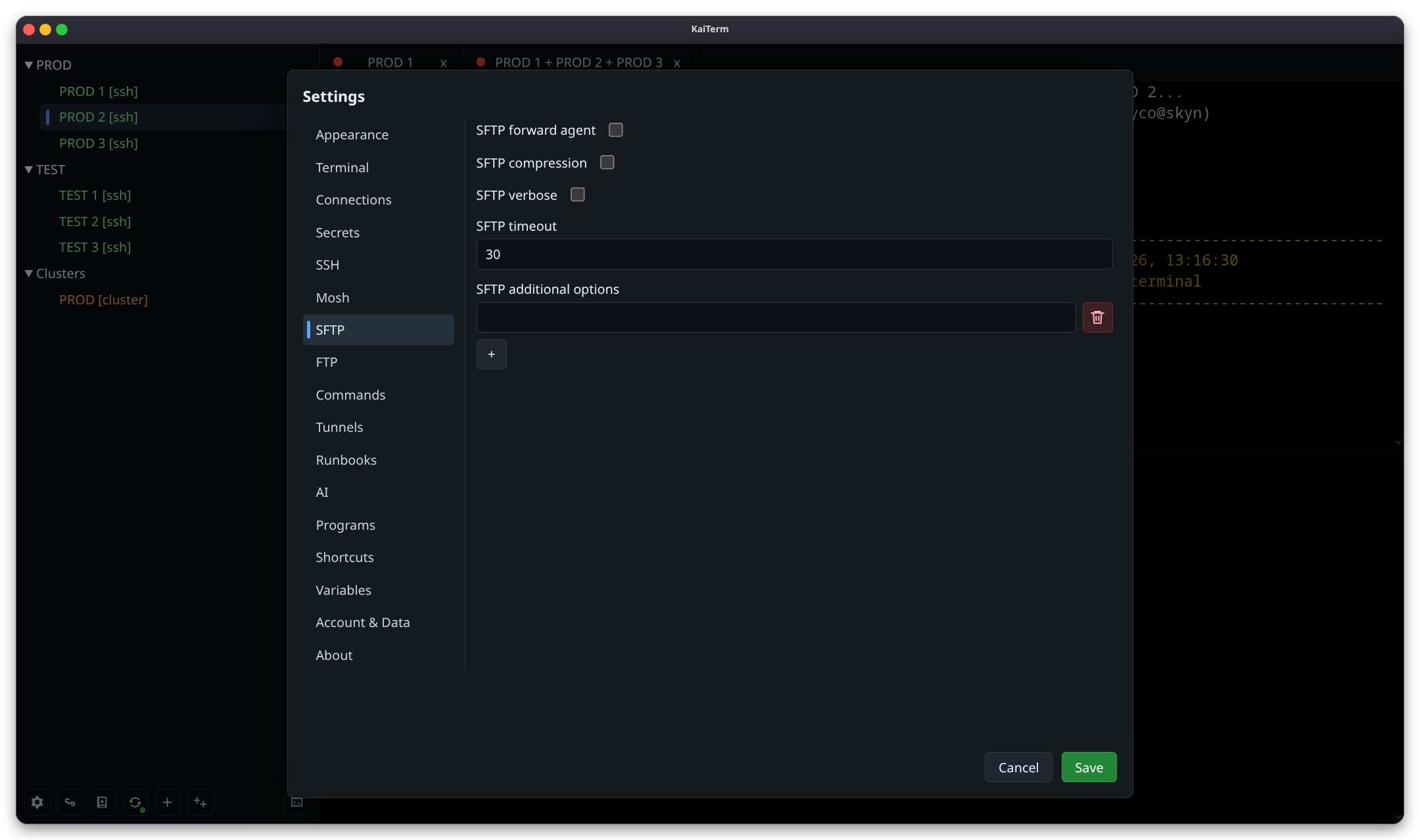Collapse the PROD group in sidebar
The height and width of the screenshot is (840, 1420).
click(29, 65)
